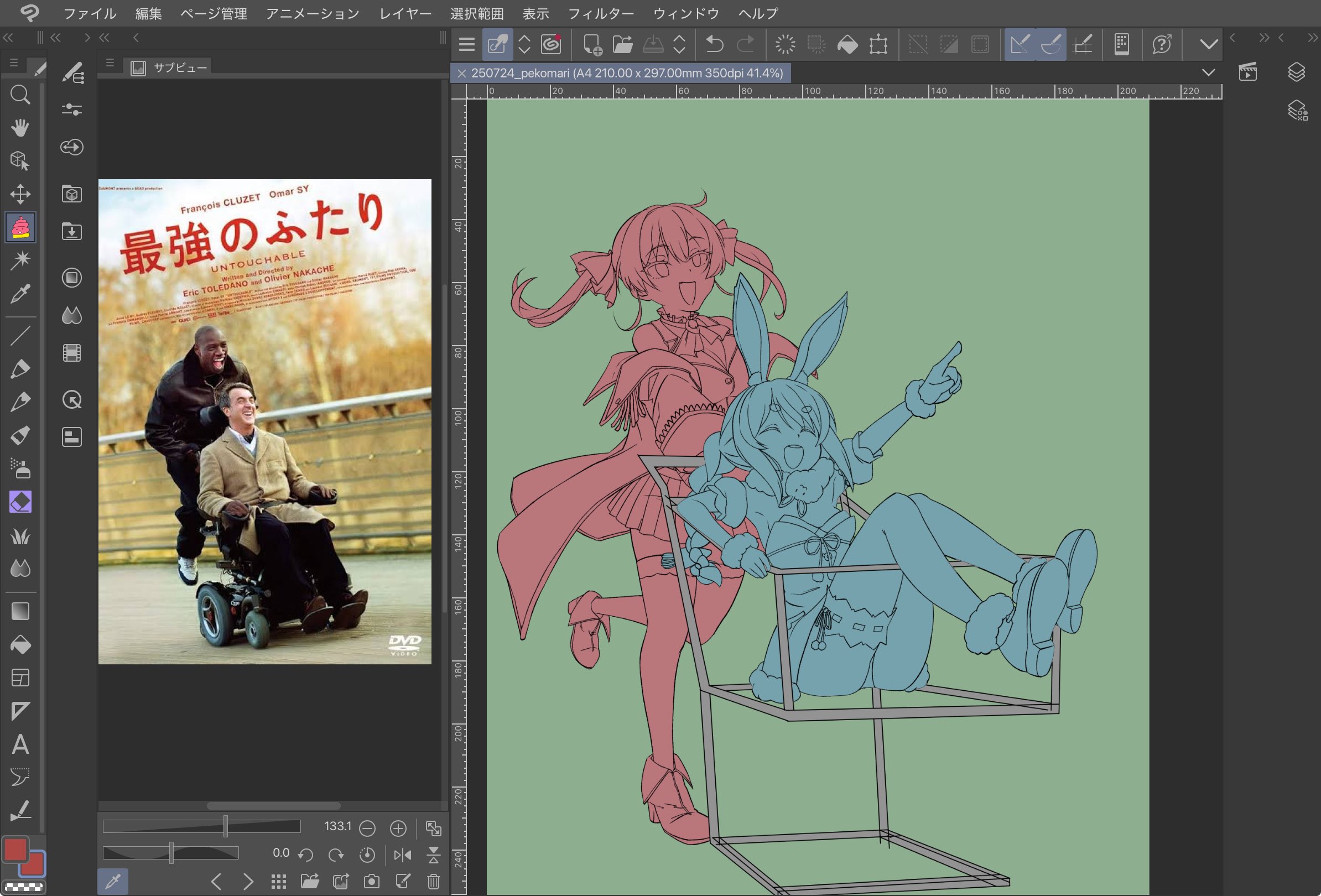Open the canvas tab list dropdown arrow

(x=1209, y=72)
